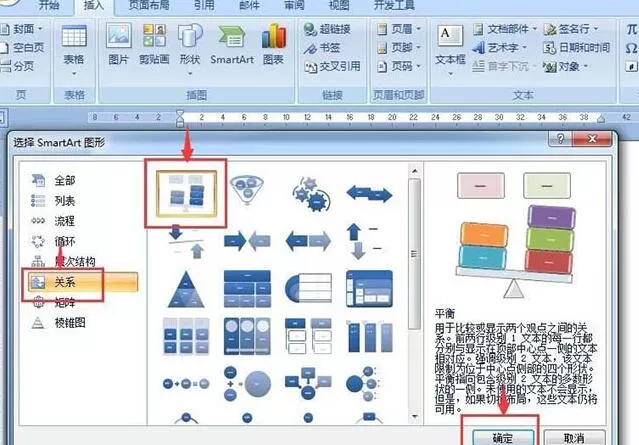Screen dimensions: 639x445
Task: Open the 艺术字 WordArt gallery
Action: (500, 48)
